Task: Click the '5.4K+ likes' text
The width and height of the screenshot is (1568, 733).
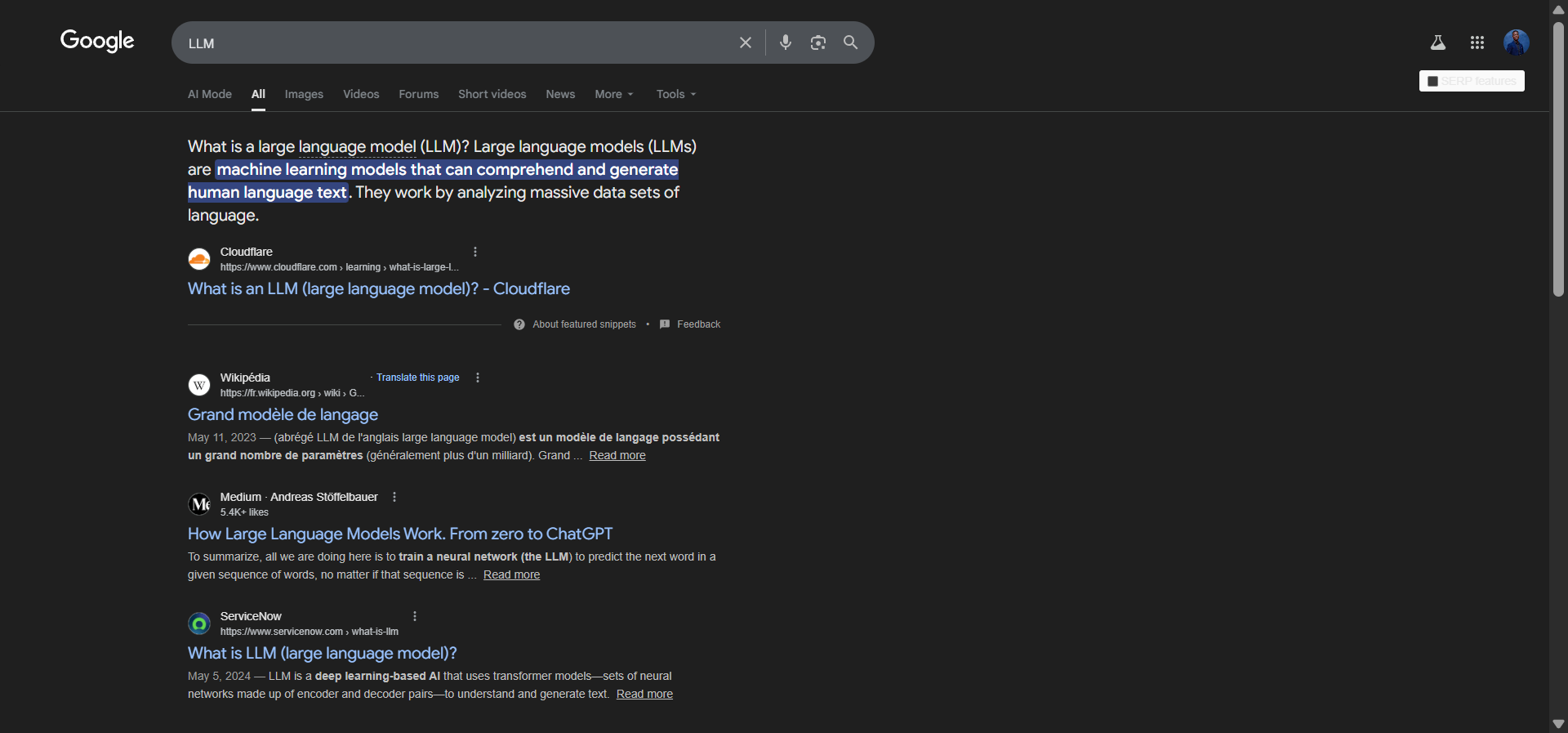Action: 244,512
